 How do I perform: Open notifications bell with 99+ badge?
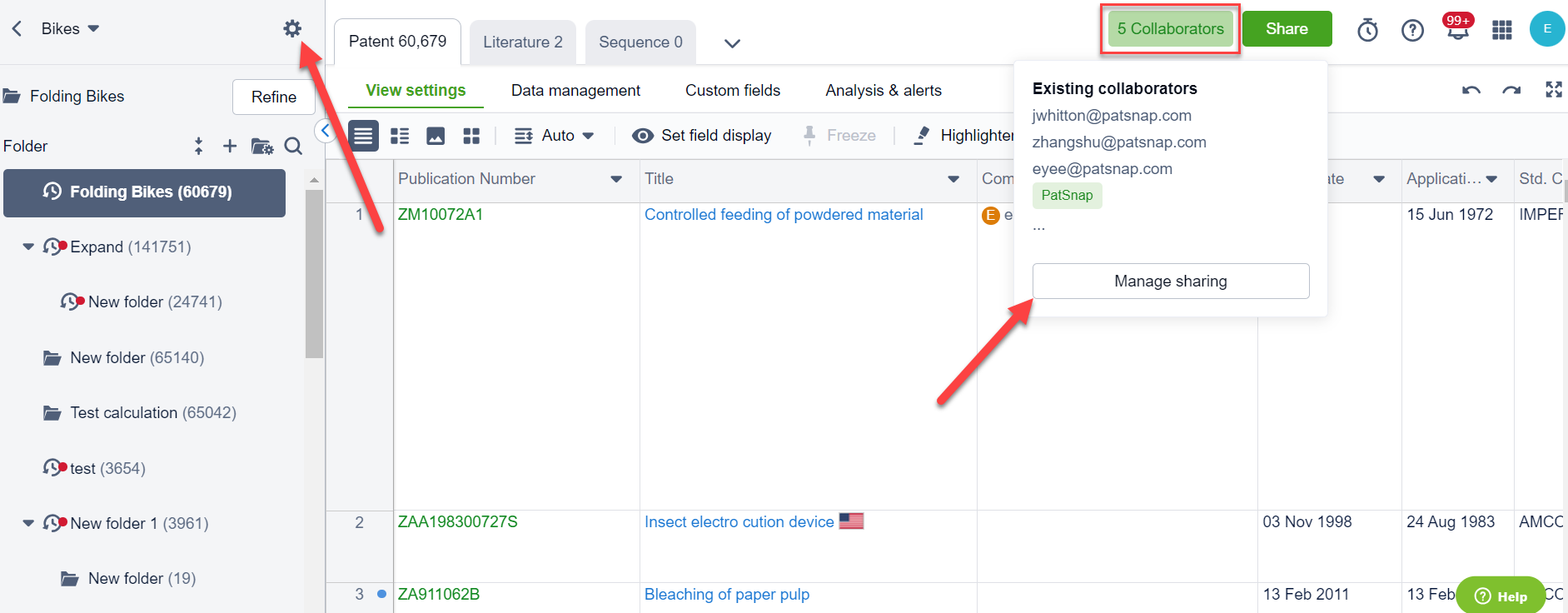click(1457, 30)
